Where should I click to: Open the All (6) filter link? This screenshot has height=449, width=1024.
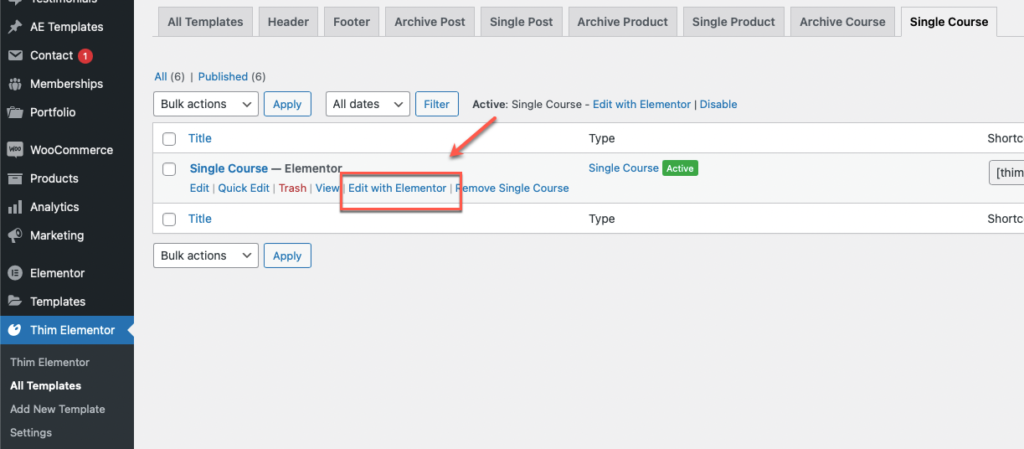[x=161, y=77]
